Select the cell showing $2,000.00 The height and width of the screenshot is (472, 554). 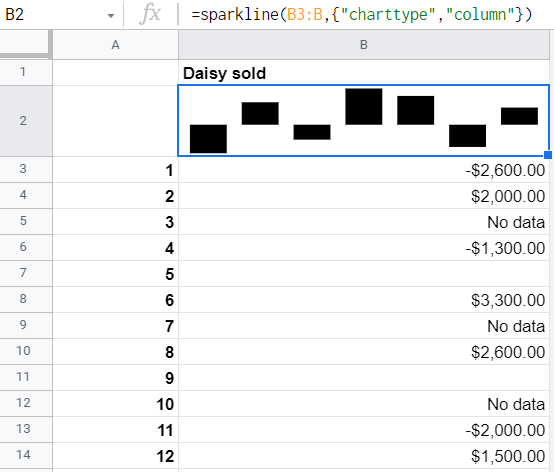(364, 196)
